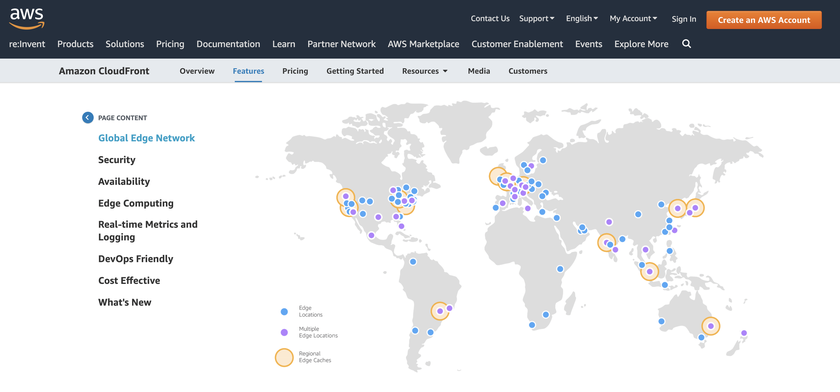Expand the My Account dropdown
Screen dimensions: 840x392
[633, 18]
